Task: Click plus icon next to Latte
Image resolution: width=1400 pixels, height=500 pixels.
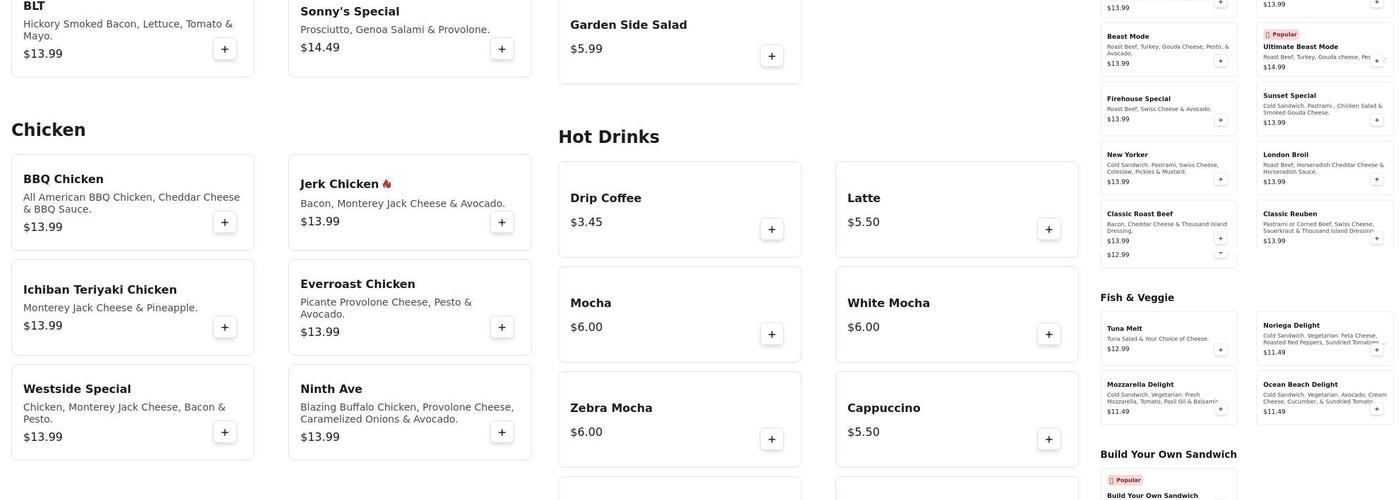Action: 1048,229
